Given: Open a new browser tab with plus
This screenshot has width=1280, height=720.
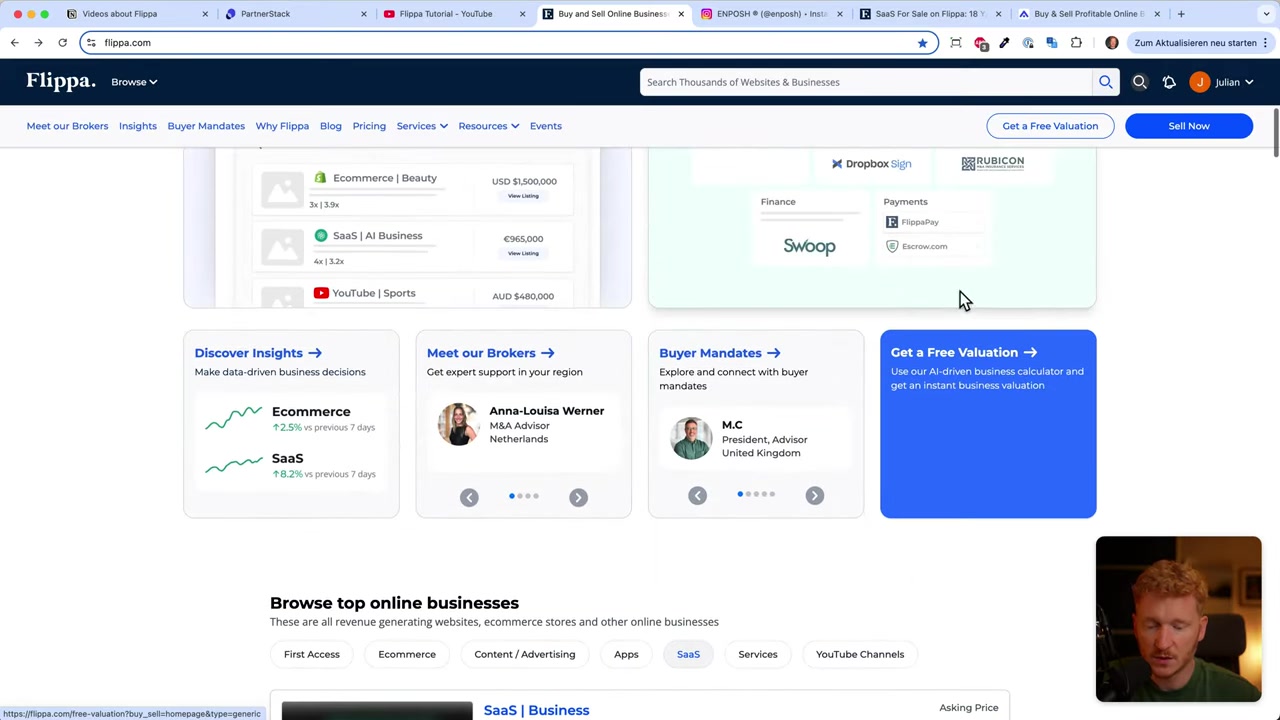Looking at the screenshot, I should click(1181, 14).
